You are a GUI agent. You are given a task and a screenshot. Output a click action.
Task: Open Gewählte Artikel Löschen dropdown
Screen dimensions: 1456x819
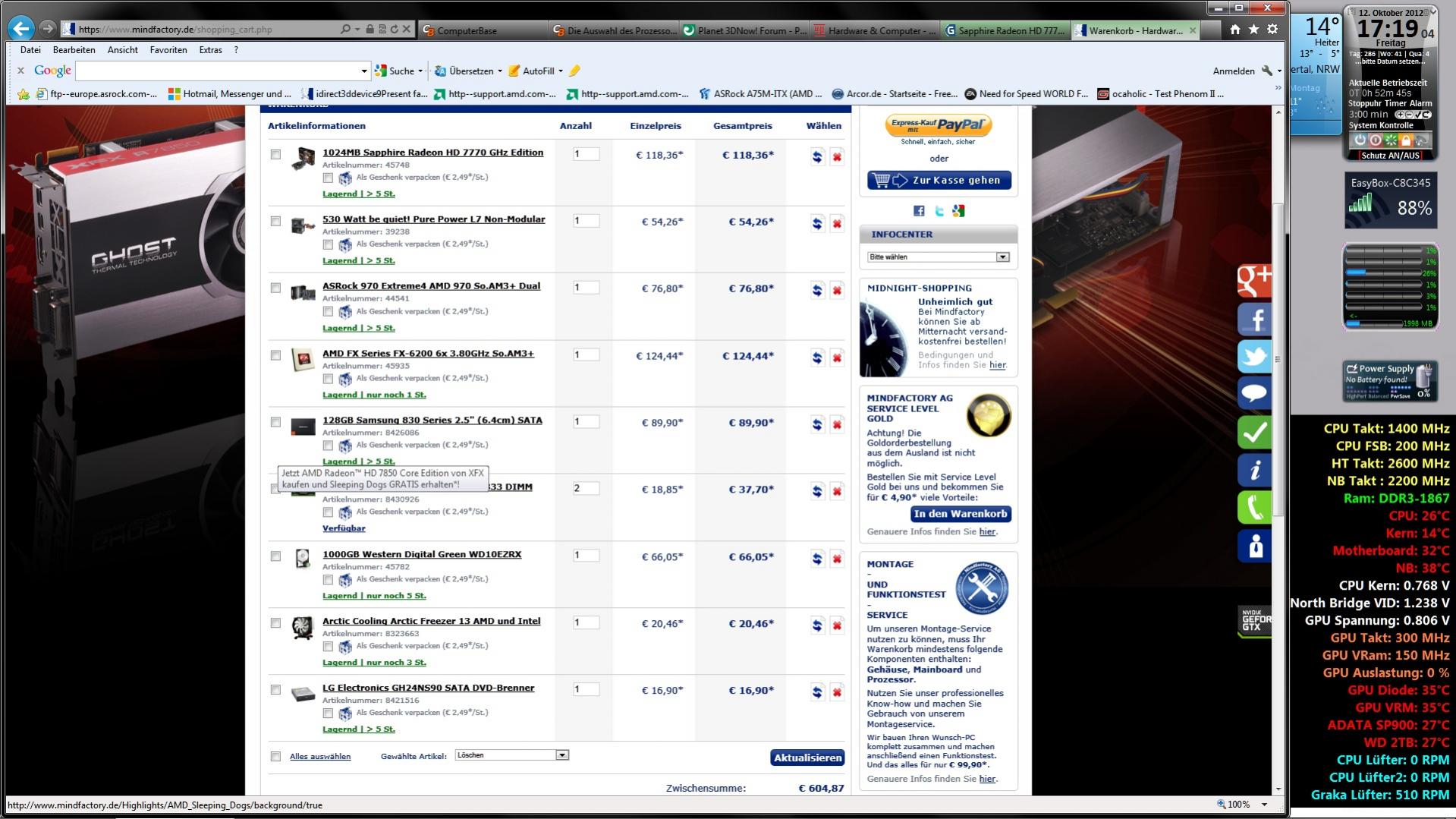[x=512, y=755]
